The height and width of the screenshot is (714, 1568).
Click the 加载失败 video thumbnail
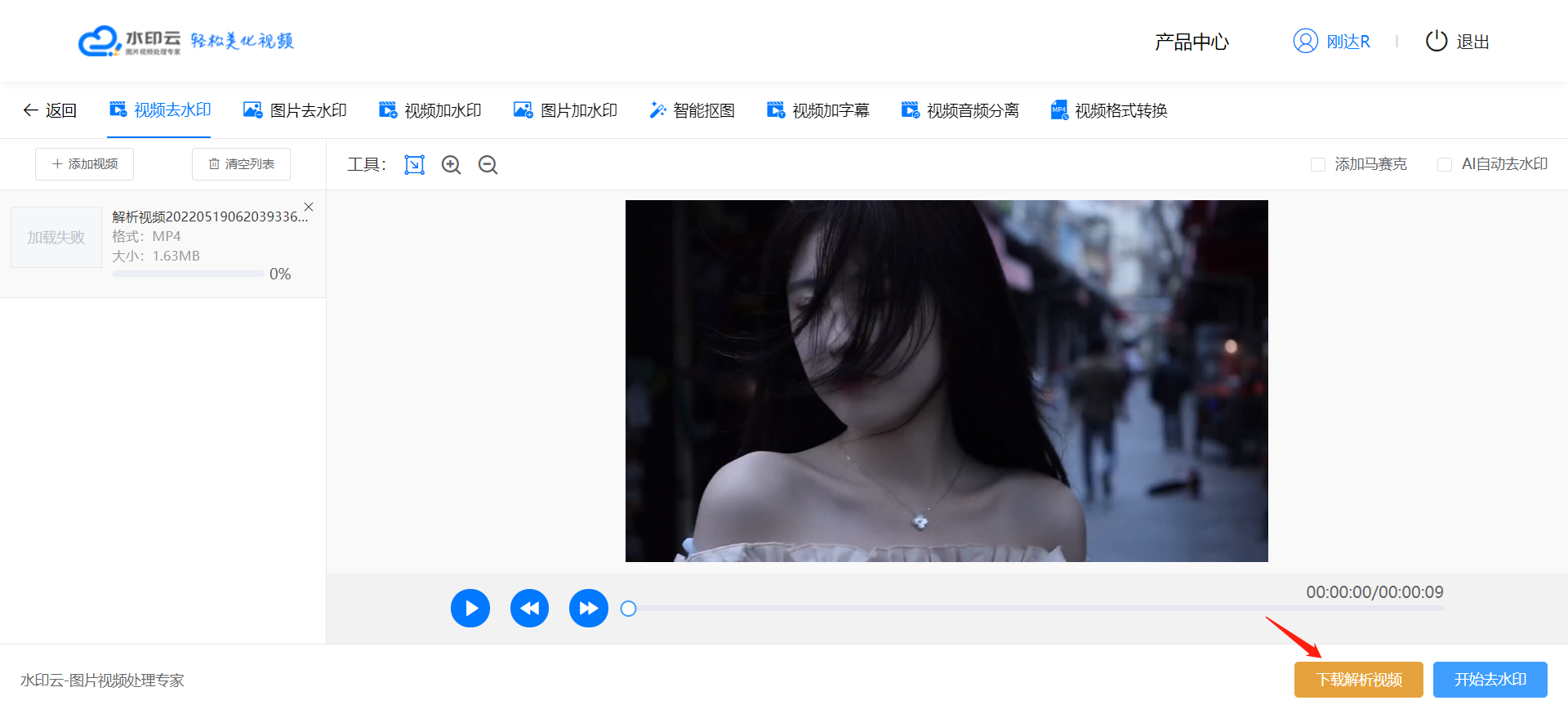(56, 238)
